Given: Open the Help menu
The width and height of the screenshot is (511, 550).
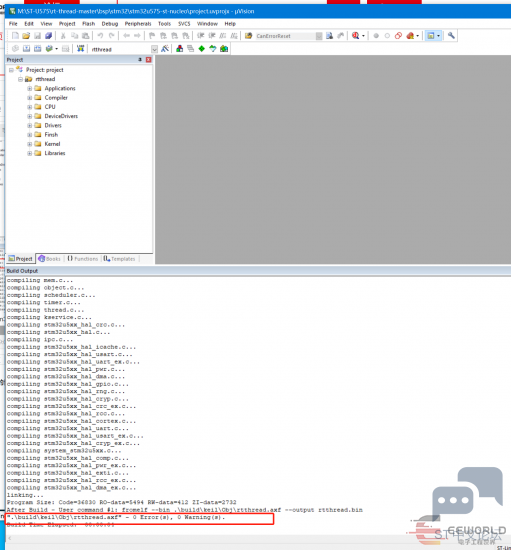Looking at the screenshot, I should click(230, 24).
